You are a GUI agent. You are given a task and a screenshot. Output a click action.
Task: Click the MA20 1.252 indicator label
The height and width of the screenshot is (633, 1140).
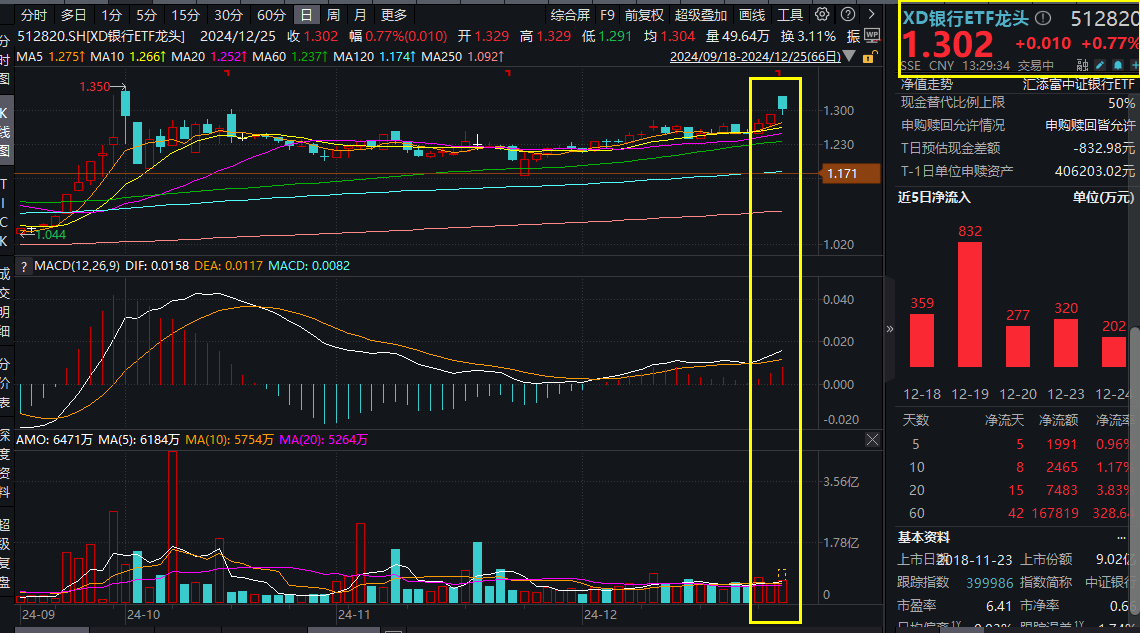[209, 57]
